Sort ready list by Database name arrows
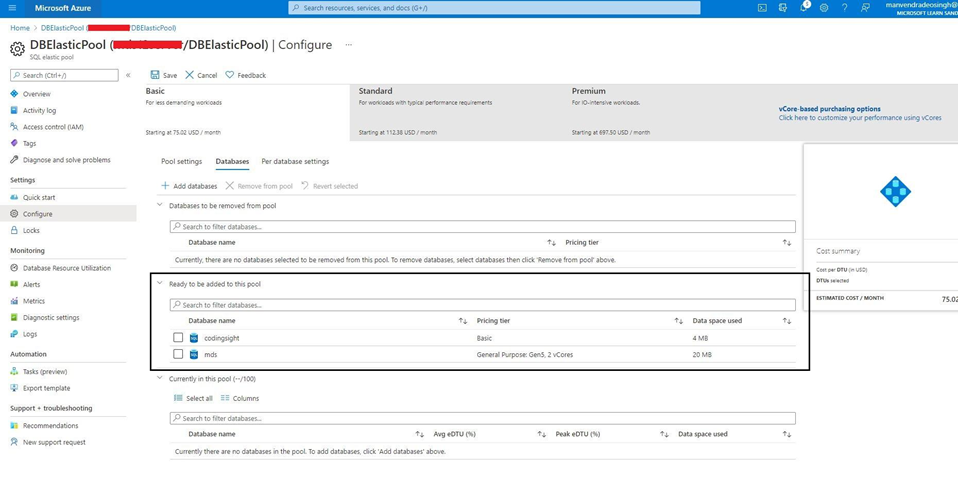Image resolution: width=958 pixels, height=477 pixels. 463,321
